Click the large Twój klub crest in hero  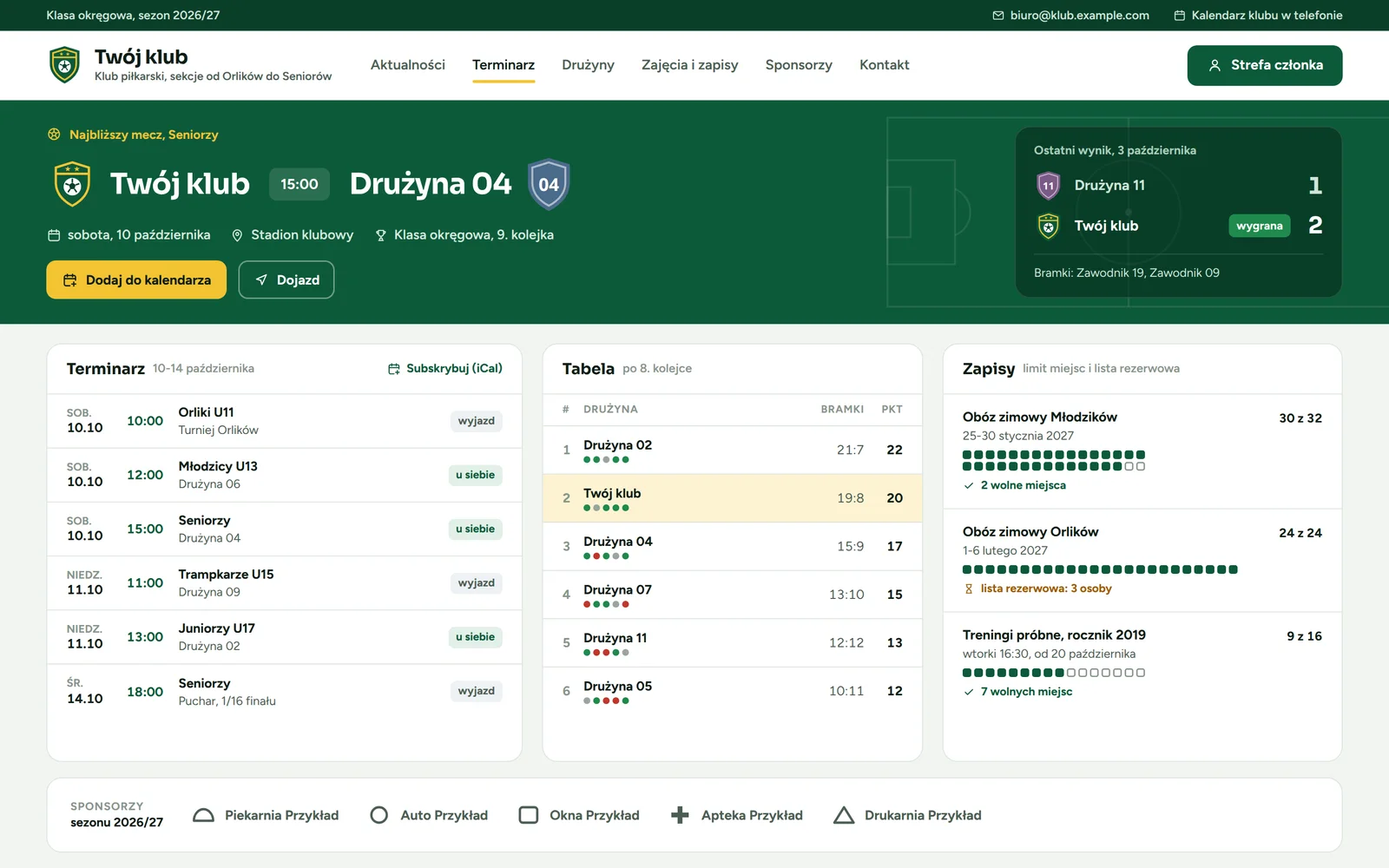(x=72, y=184)
